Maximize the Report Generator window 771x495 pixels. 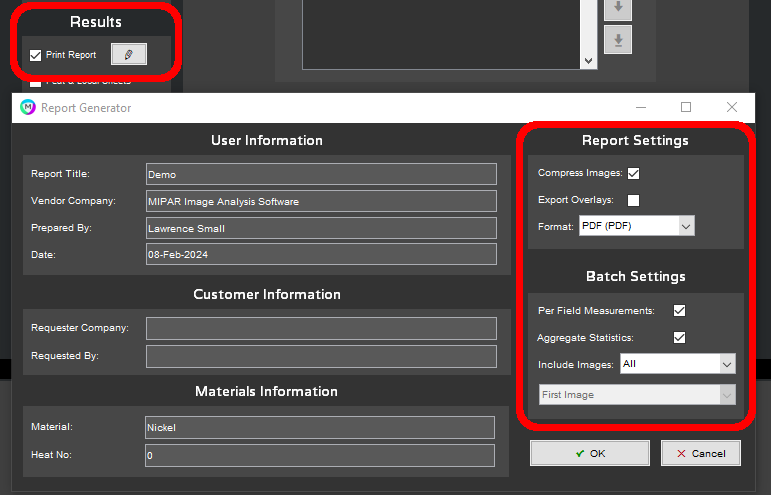click(686, 107)
